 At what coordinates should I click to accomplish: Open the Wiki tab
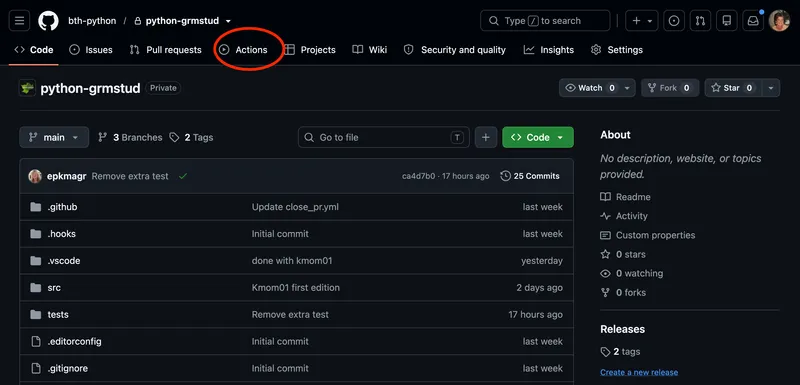coord(370,50)
